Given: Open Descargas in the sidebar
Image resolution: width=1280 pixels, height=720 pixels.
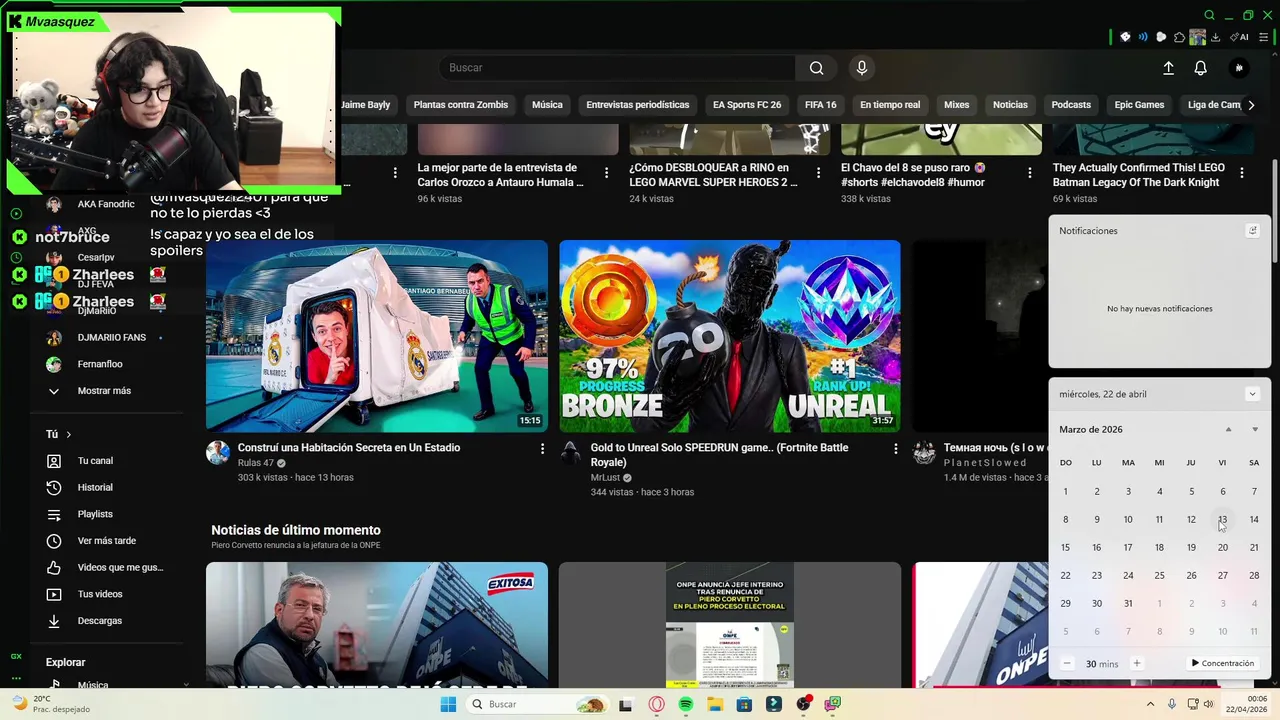Looking at the screenshot, I should (x=100, y=621).
